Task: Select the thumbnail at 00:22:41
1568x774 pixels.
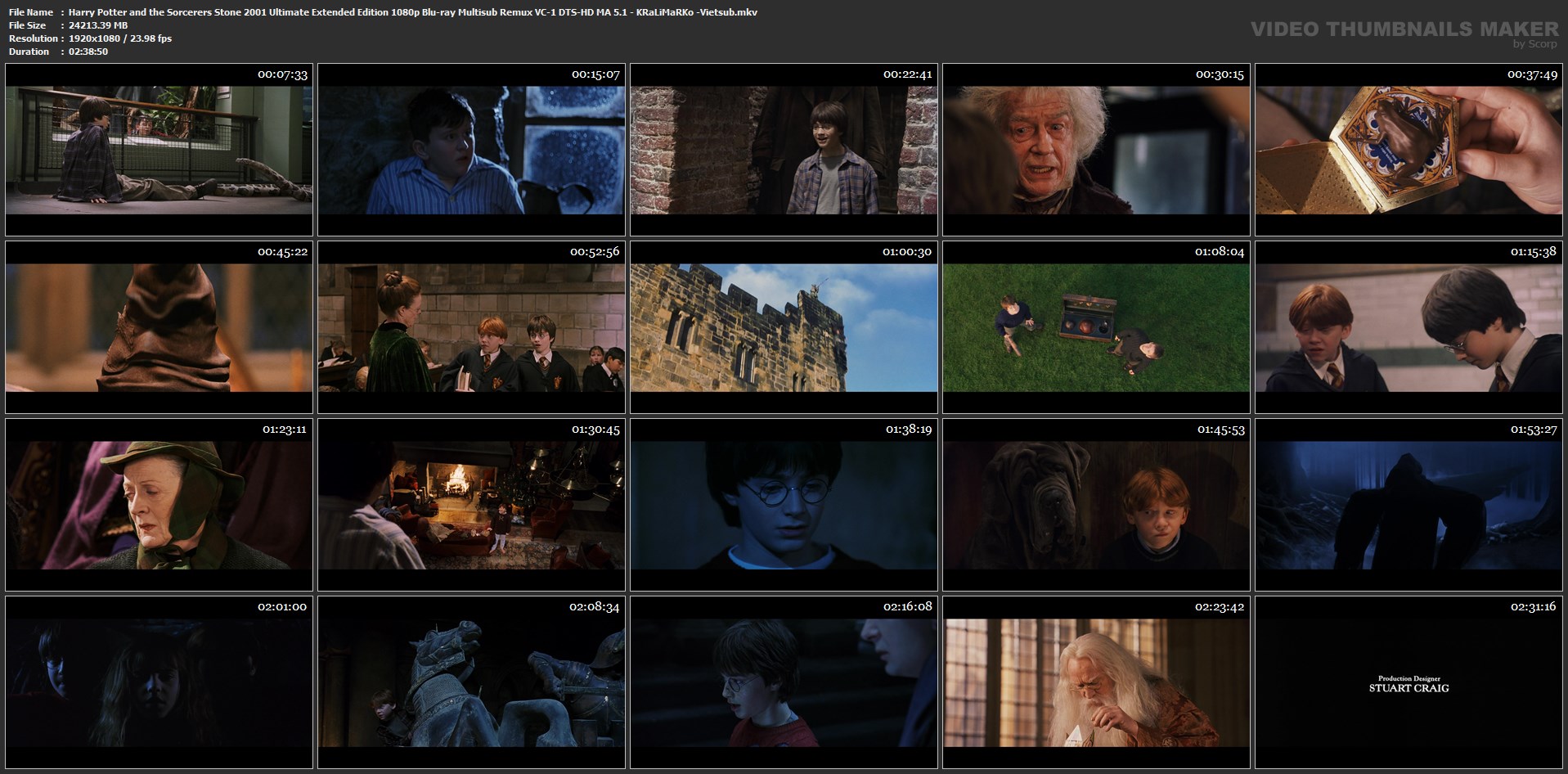Action: coord(784,150)
